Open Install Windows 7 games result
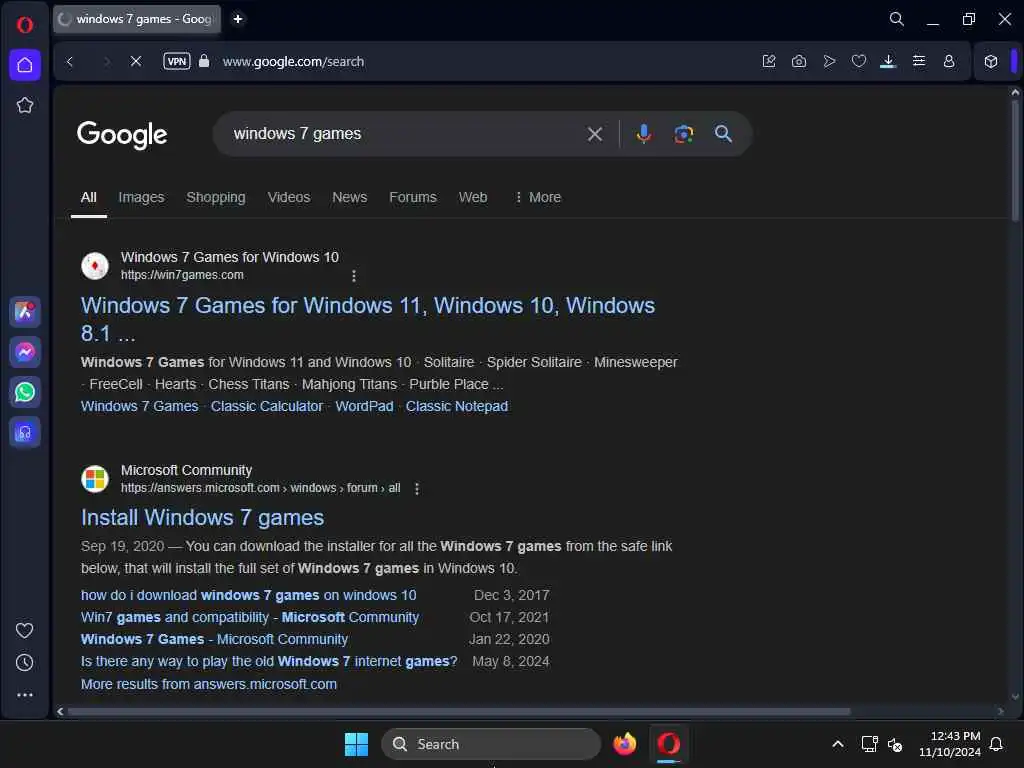1024x768 pixels. (202, 518)
